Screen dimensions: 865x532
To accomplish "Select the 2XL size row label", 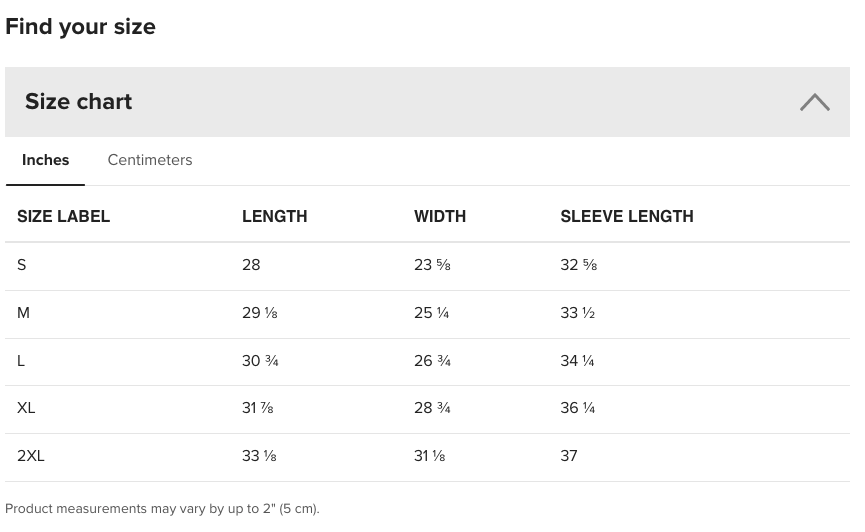I will tap(31, 456).
